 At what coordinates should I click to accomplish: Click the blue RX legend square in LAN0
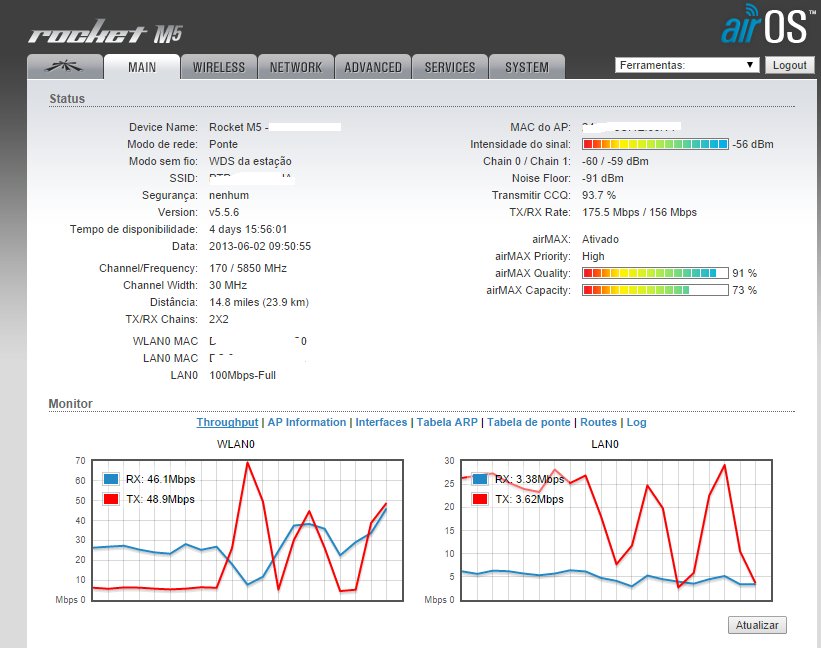pyautogui.click(x=480, y=479)
